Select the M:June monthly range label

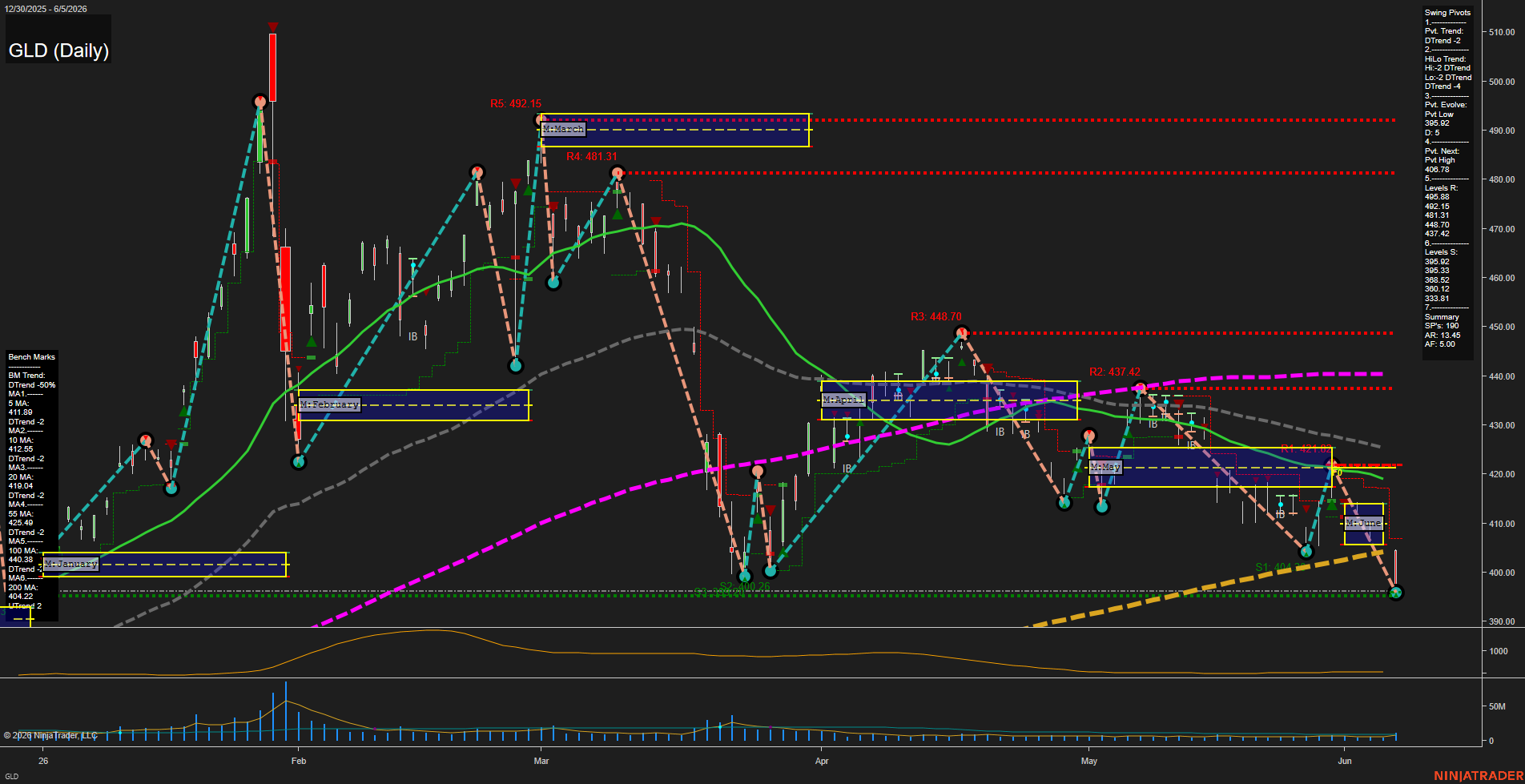tap(1363, 523)
